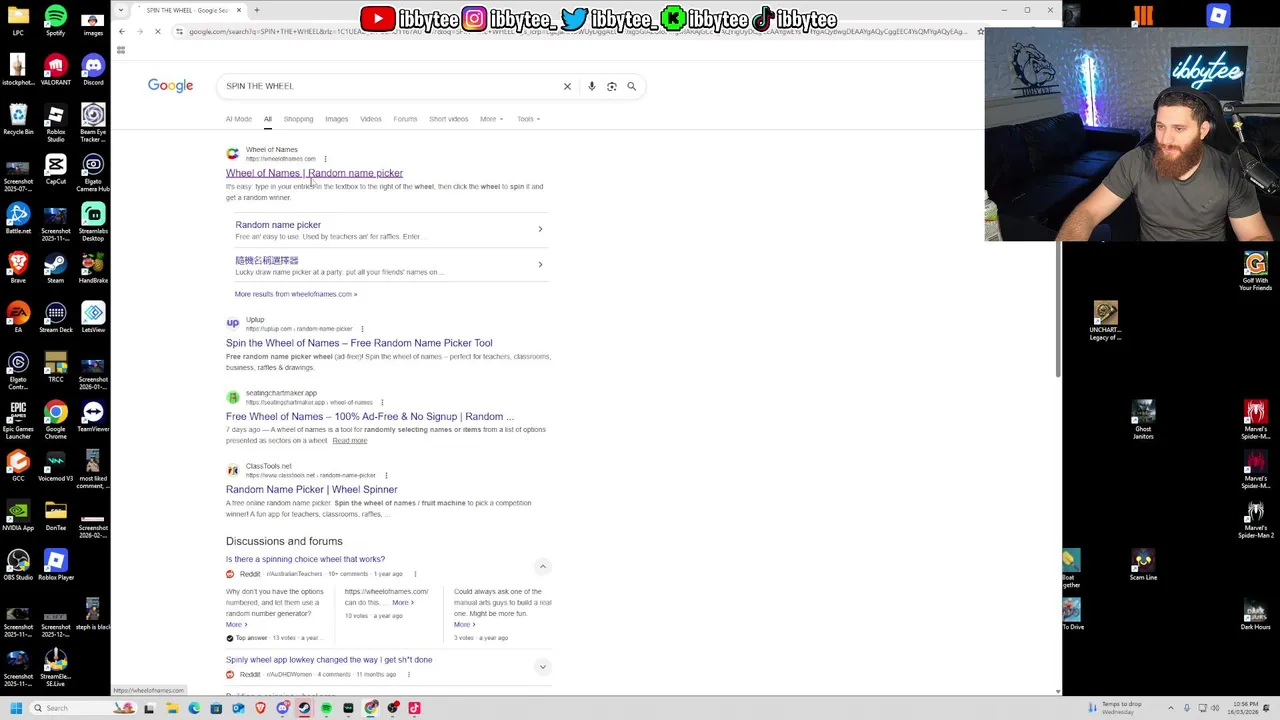Open Windows Start menu

(x=16, y=708)
